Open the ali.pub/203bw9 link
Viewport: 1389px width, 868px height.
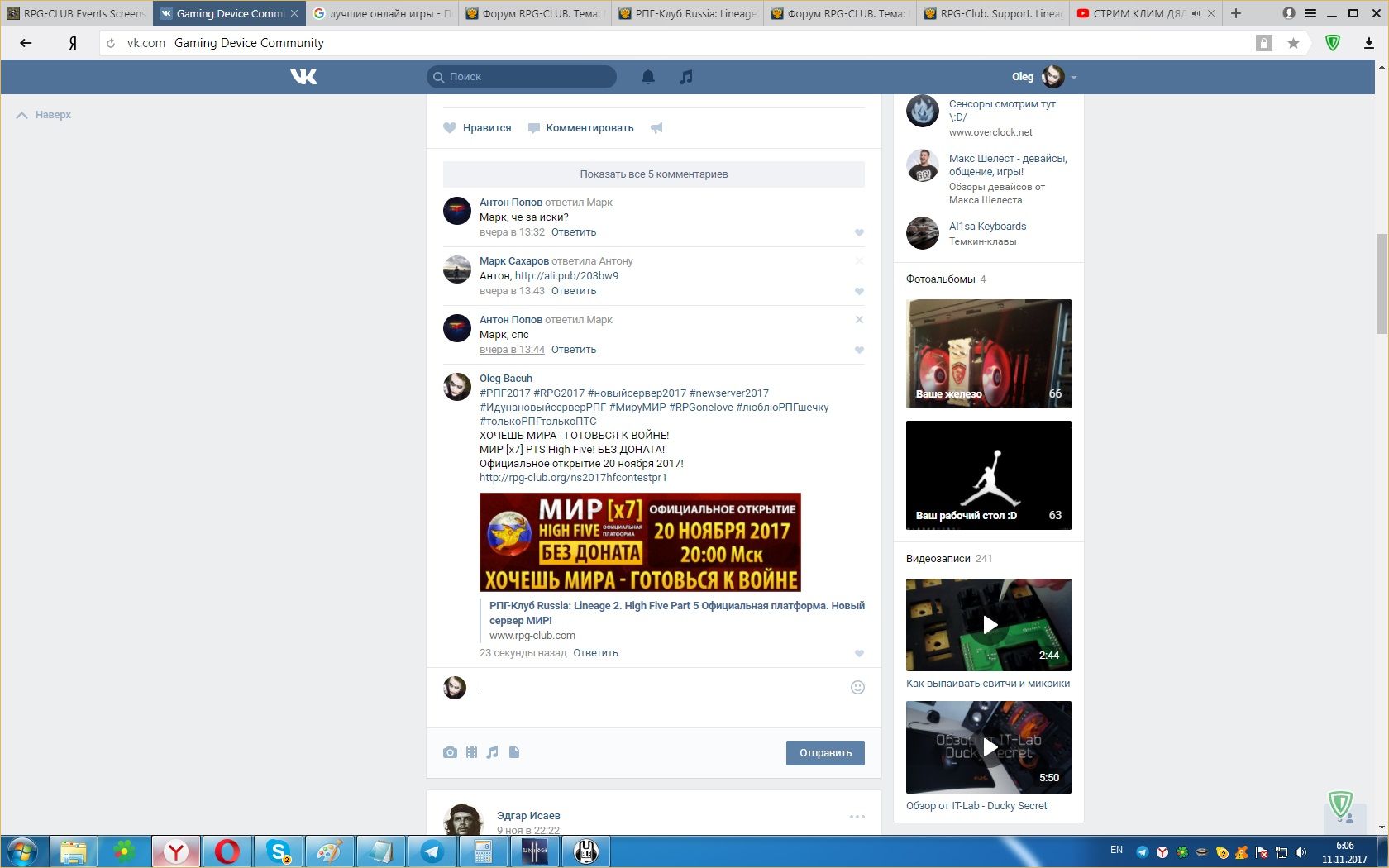pos(566,276)
